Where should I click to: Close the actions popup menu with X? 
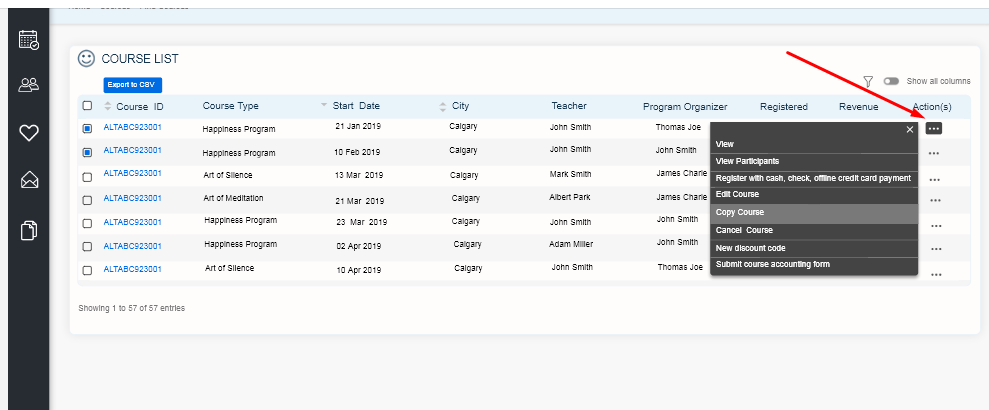pos(910,129)
